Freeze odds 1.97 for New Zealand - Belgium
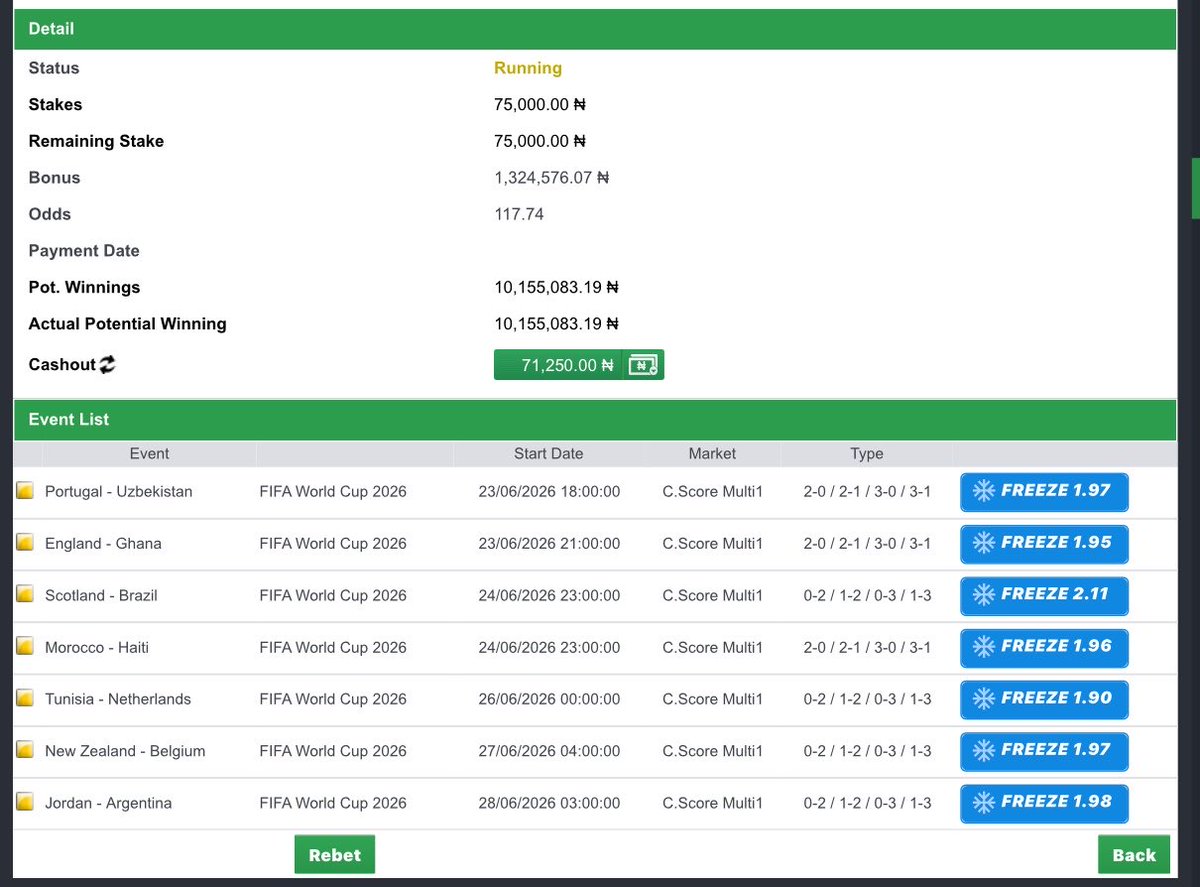 pos(1044,751)
